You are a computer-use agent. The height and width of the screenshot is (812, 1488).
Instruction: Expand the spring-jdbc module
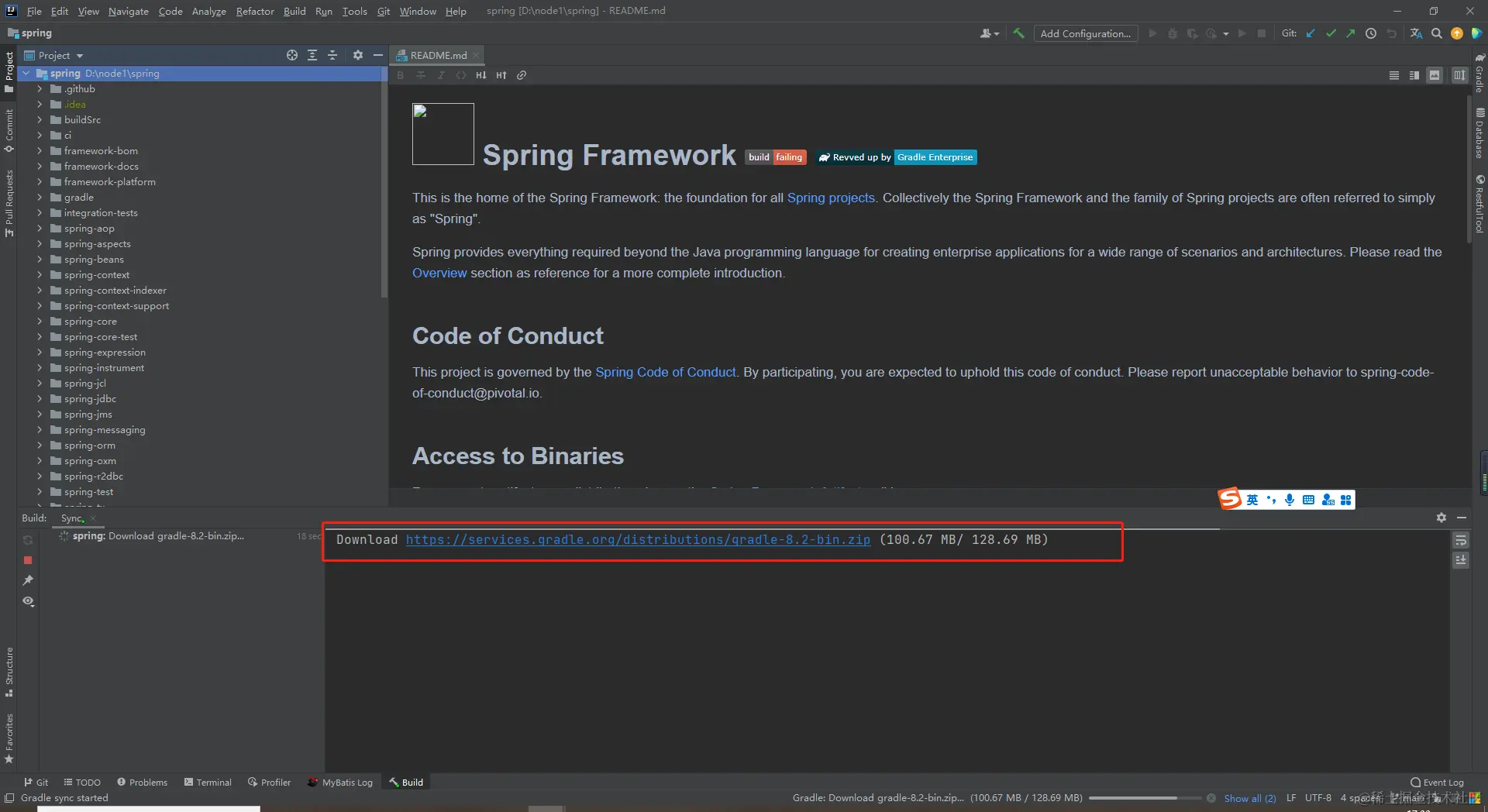click(x=40, y=399)
